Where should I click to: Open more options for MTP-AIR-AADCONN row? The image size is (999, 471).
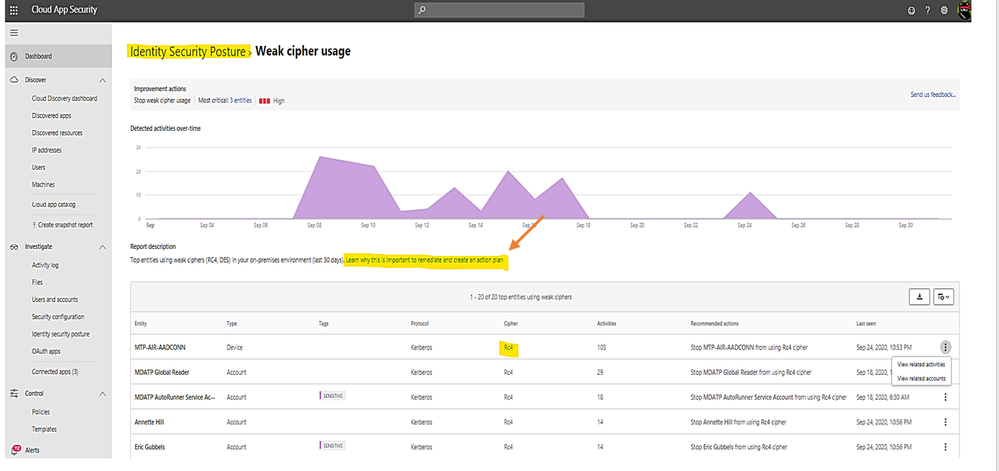pyautogui.click(x=945, y=347)
